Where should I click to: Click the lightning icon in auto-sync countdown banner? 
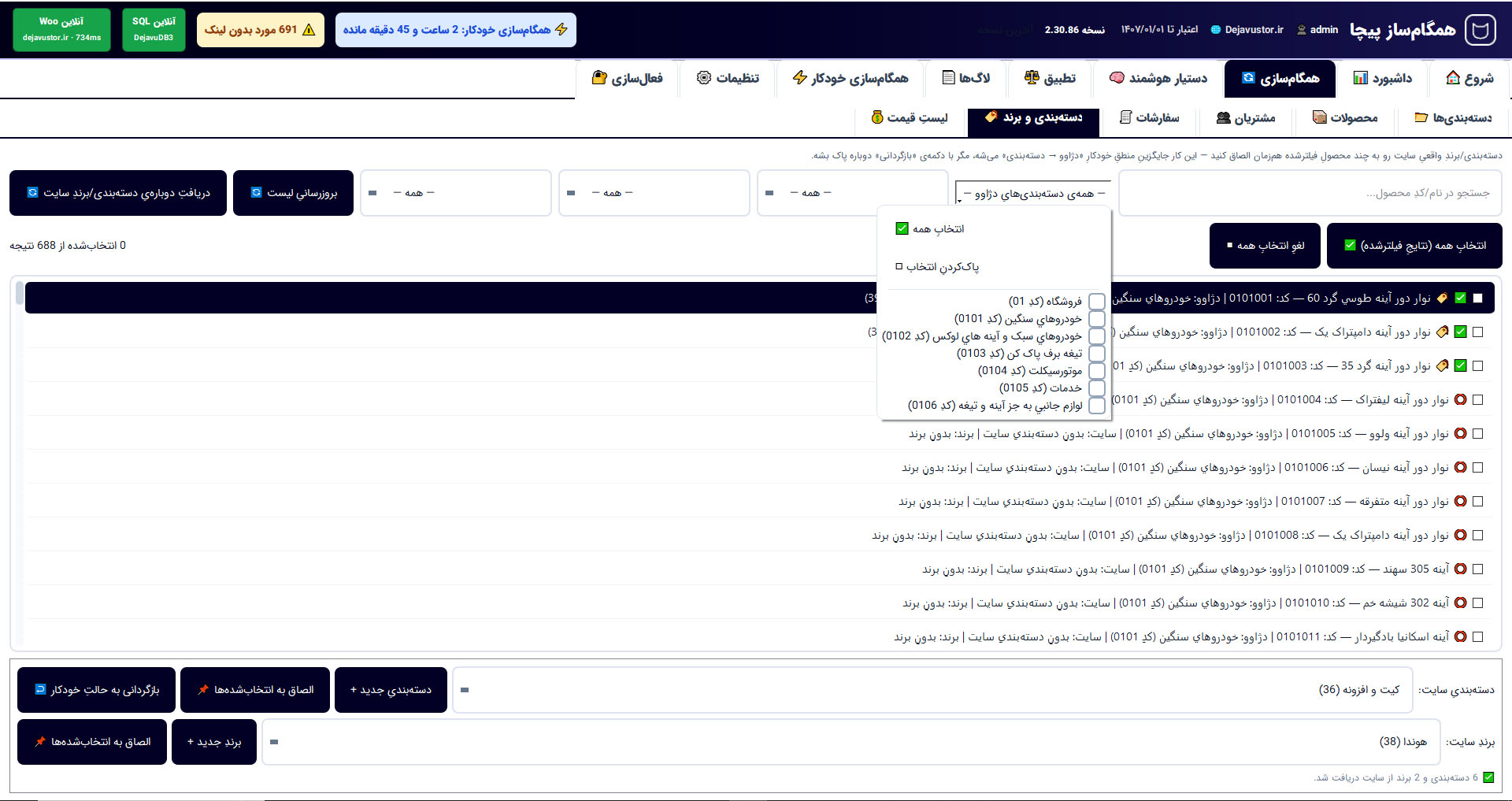(561, 30)
